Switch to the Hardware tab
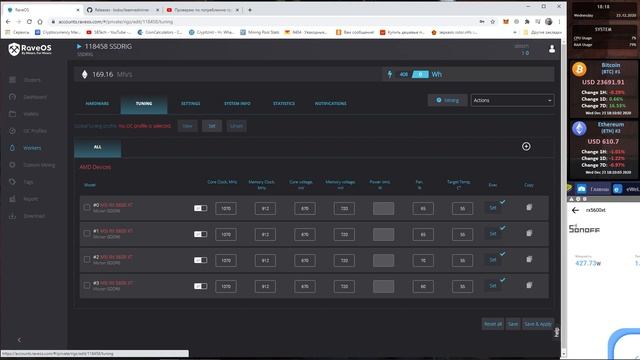Screen dimensions: 640x360 pos(97,104)
